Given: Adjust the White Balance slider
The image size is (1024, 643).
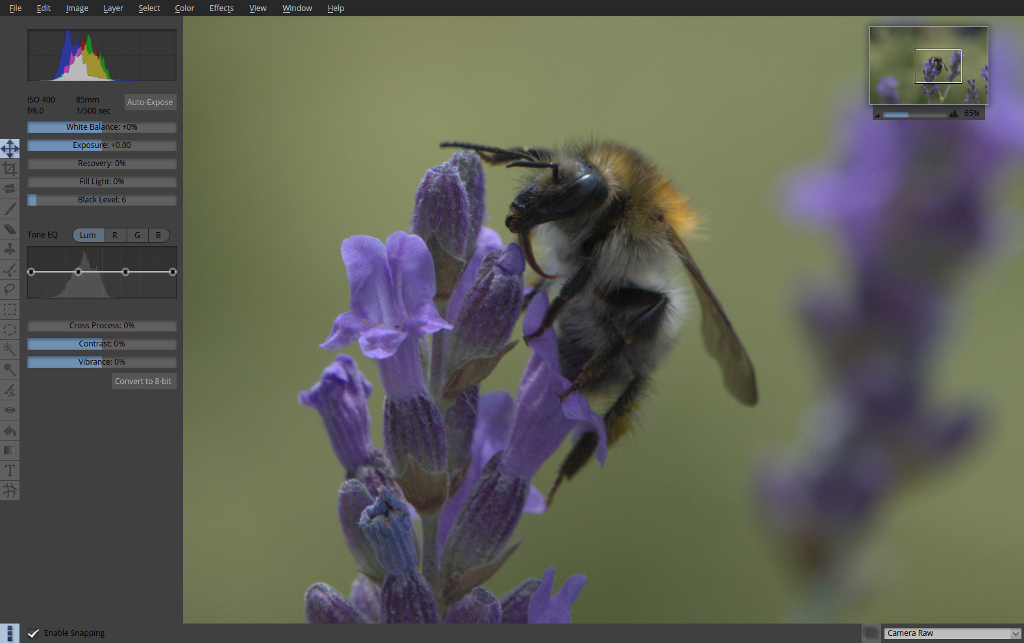Looking at the screenshot, I should [x=102, y=127].
